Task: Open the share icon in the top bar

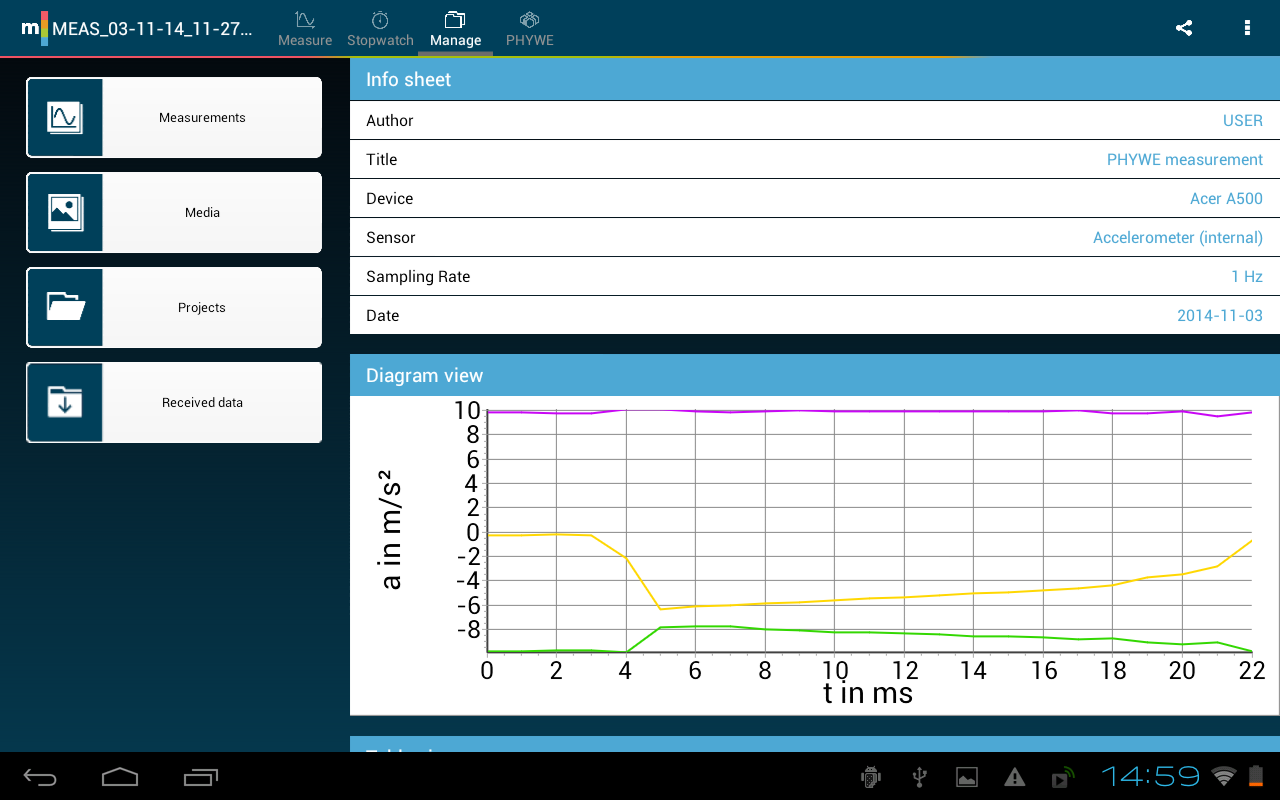Action: 1184,28
